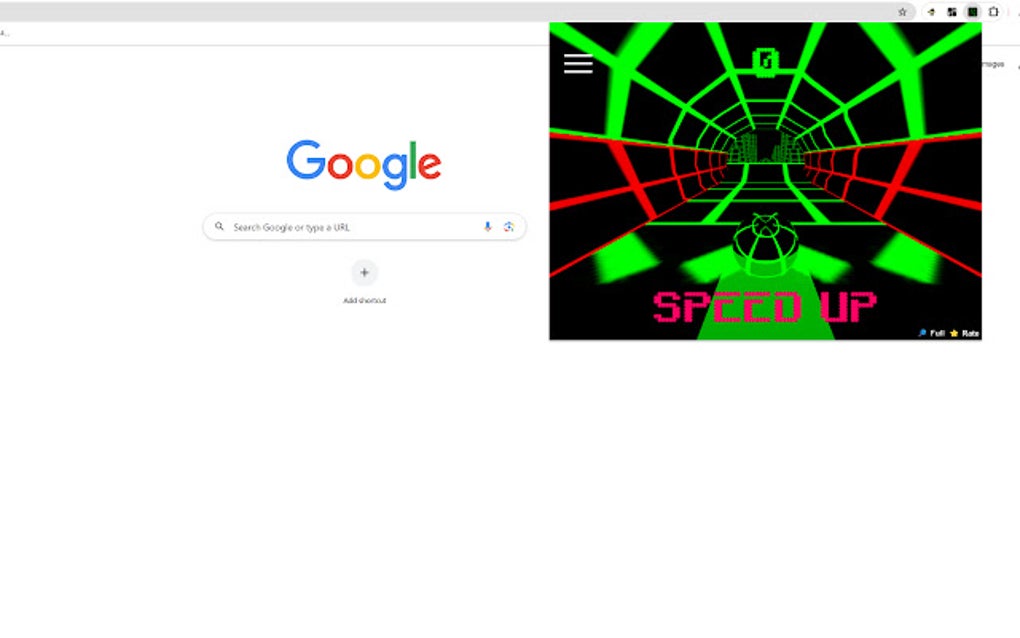The width and height of the screenshot is (1020, 638).
Task: Click the yellow star Rate icon
Action: (x=954, y=333)
